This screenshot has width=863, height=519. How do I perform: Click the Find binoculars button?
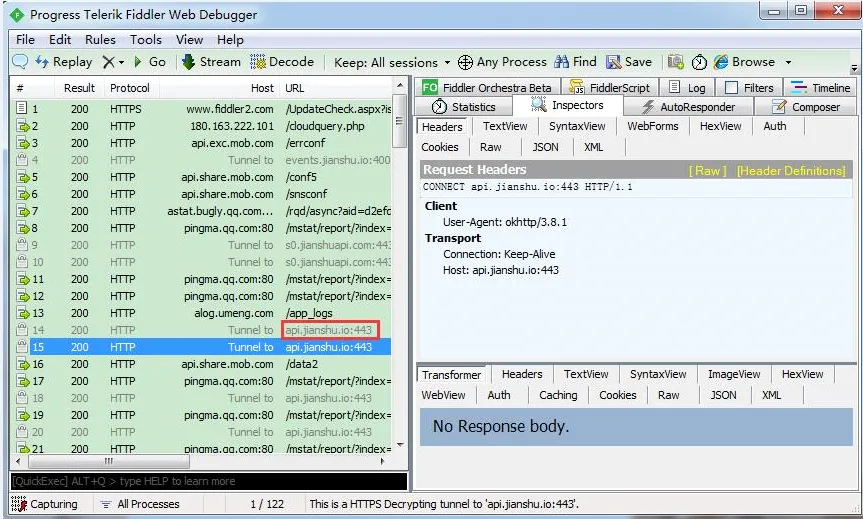tap(575, 62)
